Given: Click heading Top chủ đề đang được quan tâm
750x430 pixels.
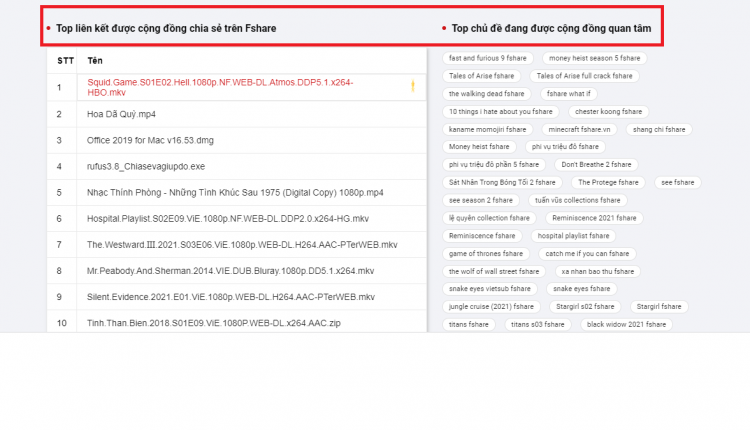Looking at the screenshot, I should pos(551,29).
